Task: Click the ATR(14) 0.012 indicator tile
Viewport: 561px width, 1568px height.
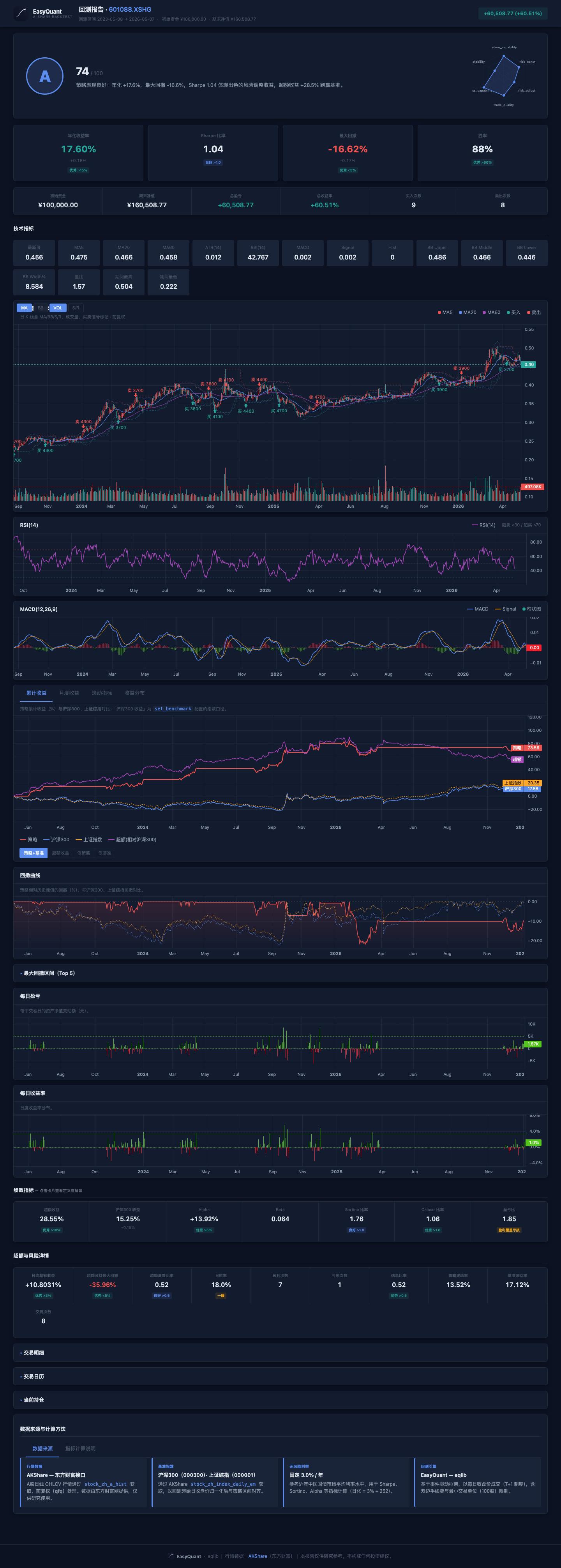Action: 213,253
